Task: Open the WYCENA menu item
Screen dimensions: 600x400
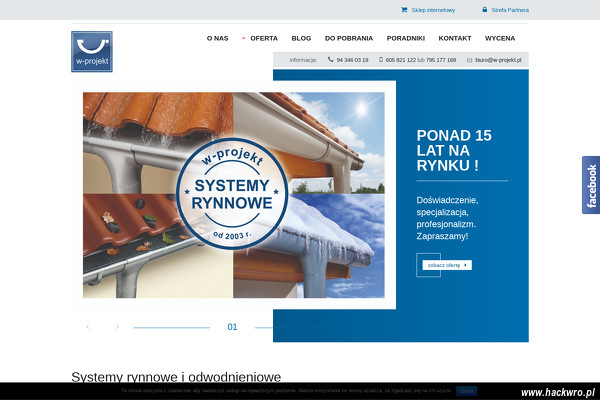Action: (500, 38)
